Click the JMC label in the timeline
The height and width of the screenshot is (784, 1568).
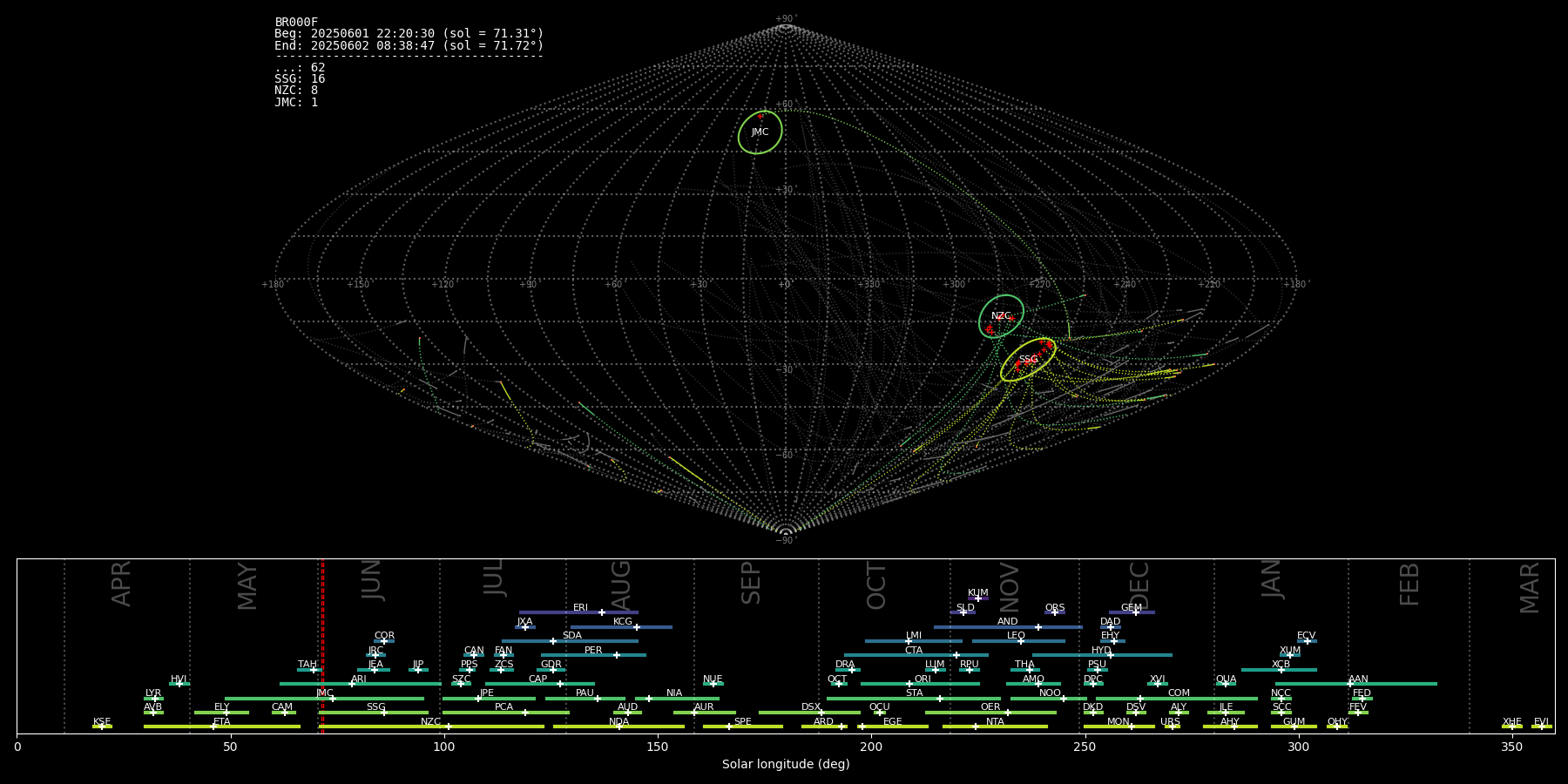coord(324,693)
